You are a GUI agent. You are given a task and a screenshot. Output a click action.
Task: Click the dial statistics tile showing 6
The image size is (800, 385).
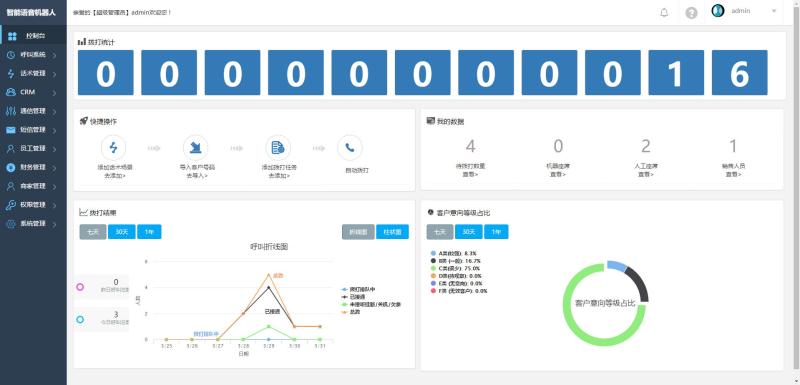click(739, 72)
